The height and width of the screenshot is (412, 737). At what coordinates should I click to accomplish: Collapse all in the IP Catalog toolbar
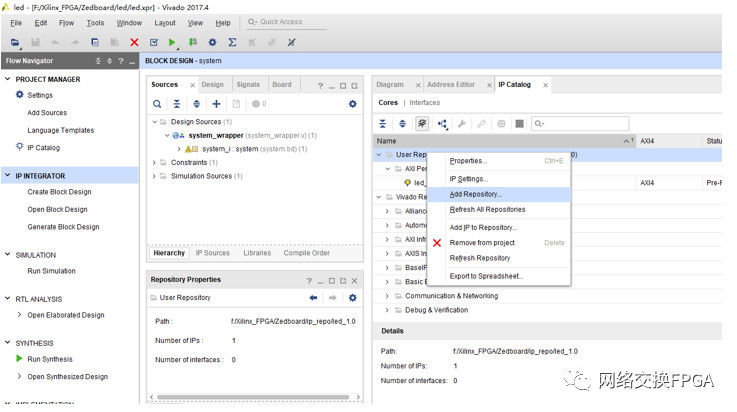pos(383,124)
